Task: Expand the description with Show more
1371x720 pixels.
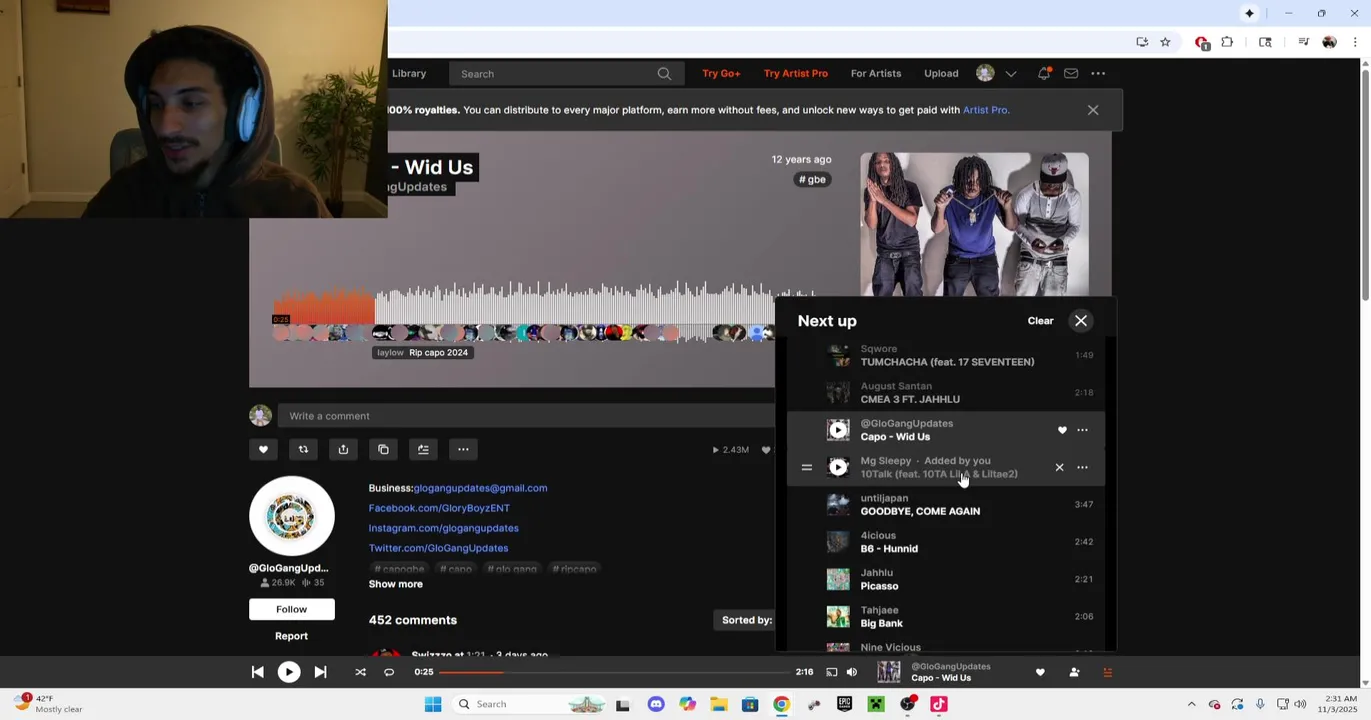Action: pos(395,584)
